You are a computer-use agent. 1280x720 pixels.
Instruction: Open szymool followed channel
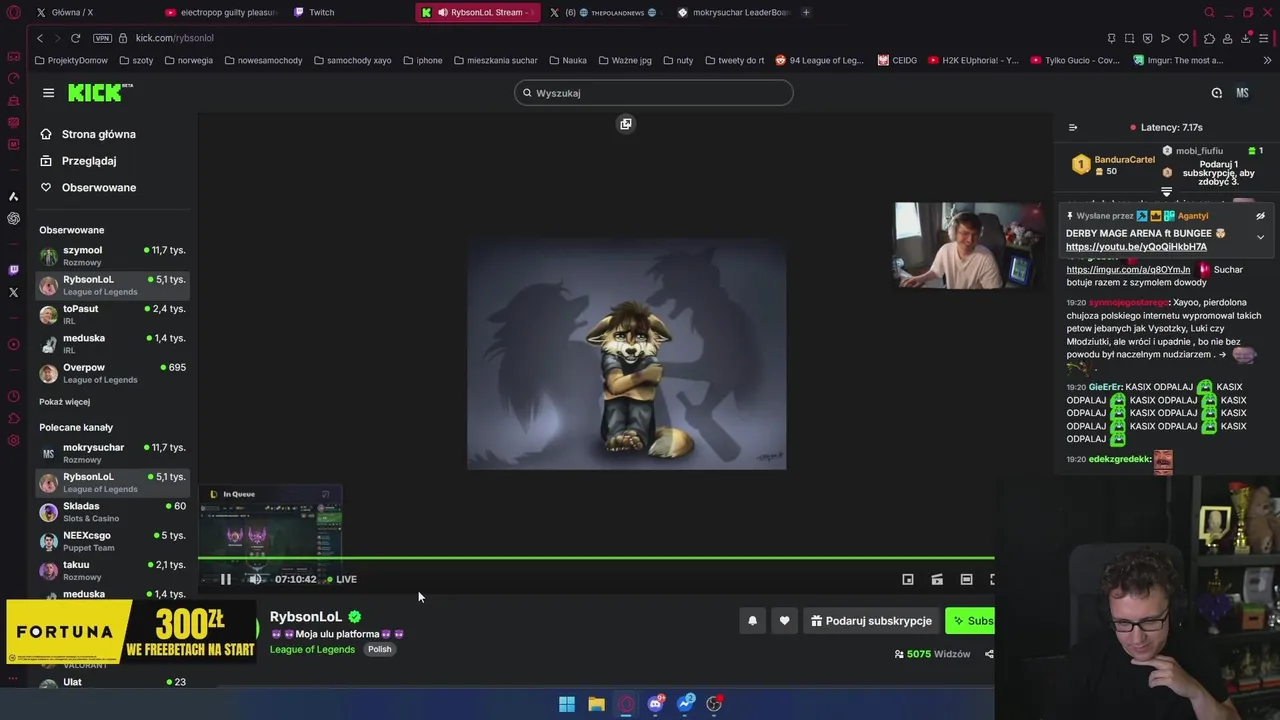(112, 256)
